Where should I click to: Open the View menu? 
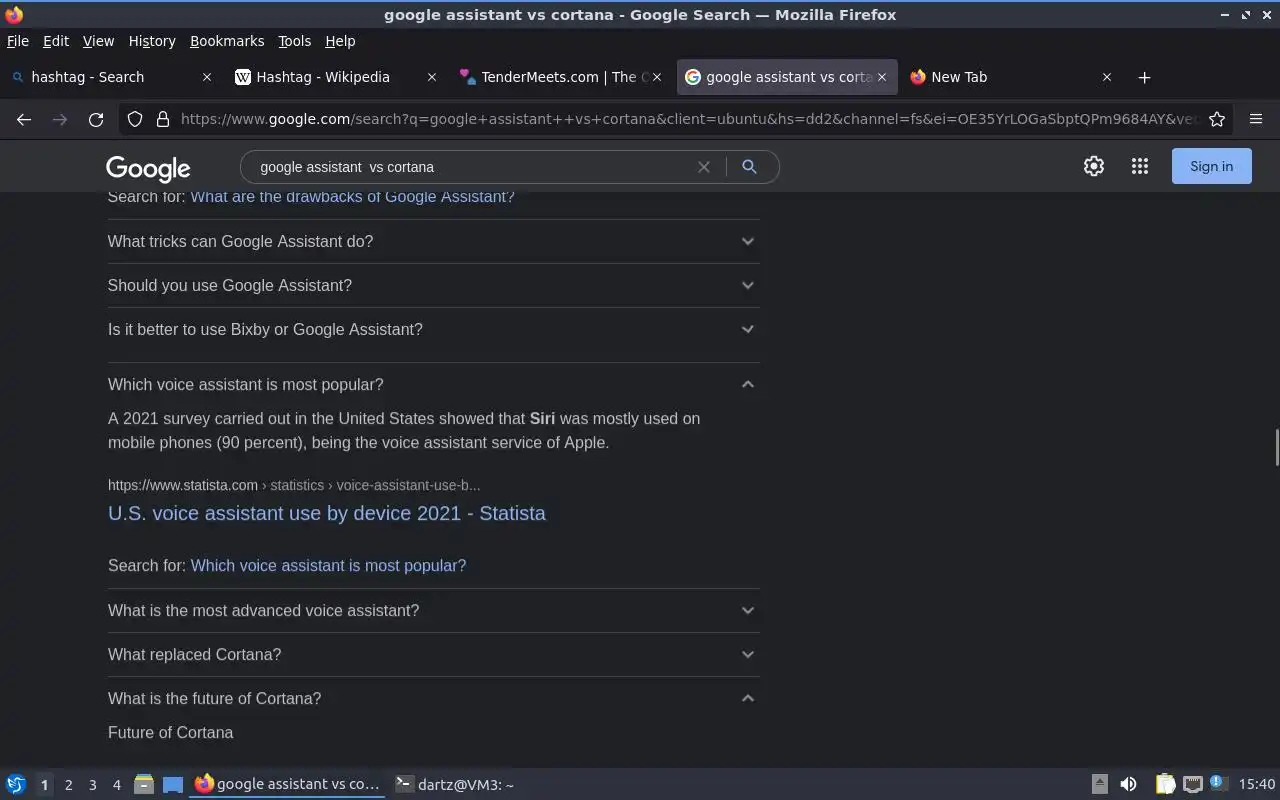coord(98,41)
